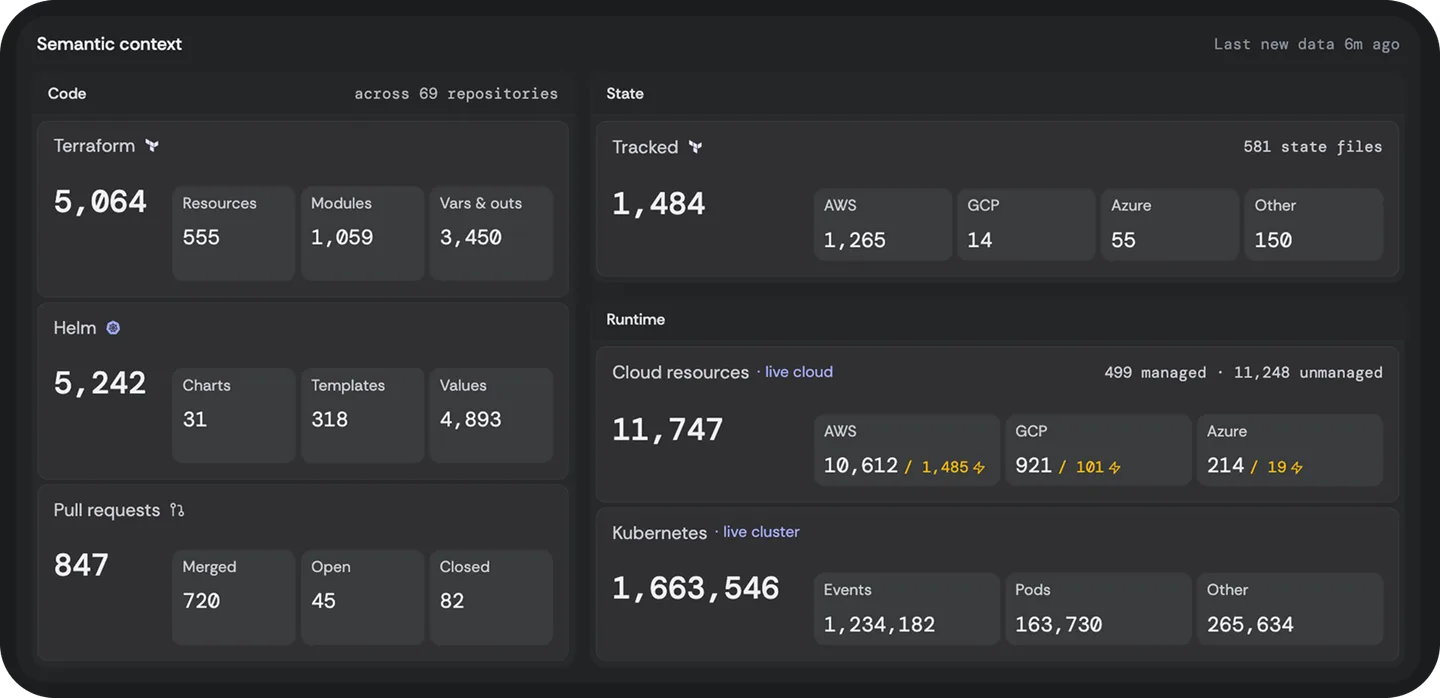This screenshot has width=1440, height=698.
Task: Click the 'Semantic context' title
Action: point(109,44)
